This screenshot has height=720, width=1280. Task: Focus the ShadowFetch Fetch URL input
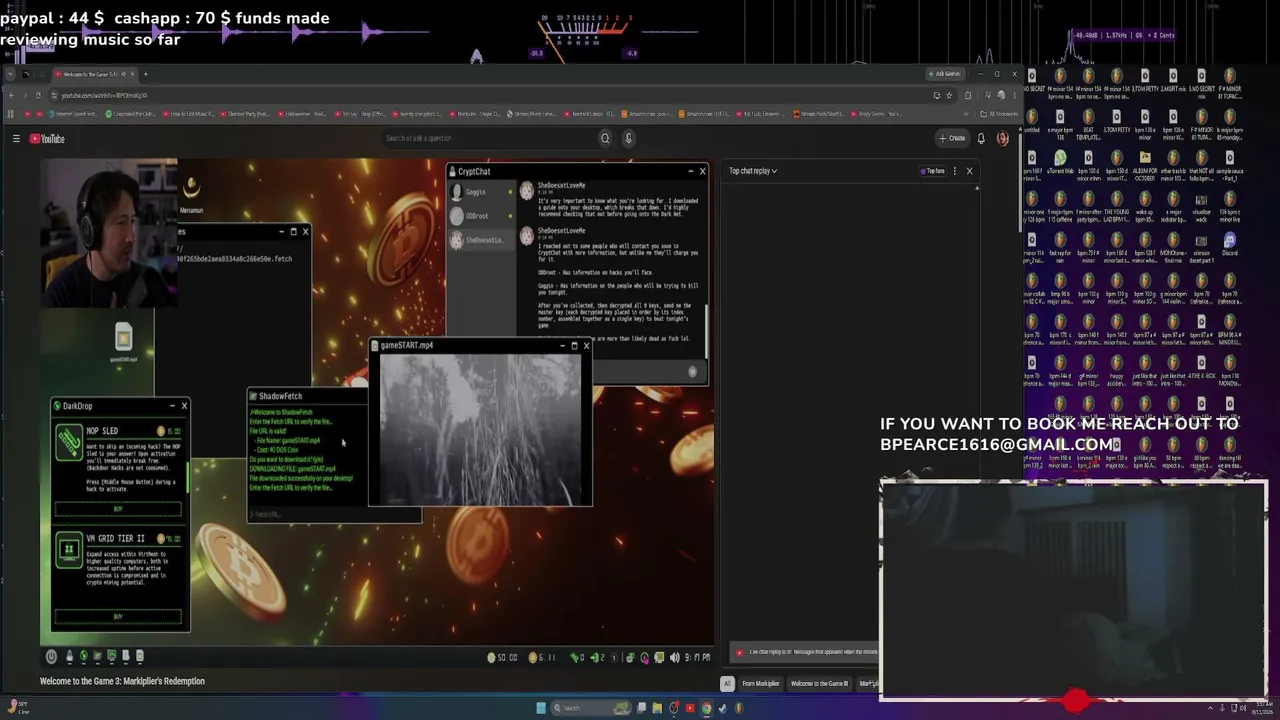[x=333, y=514]
